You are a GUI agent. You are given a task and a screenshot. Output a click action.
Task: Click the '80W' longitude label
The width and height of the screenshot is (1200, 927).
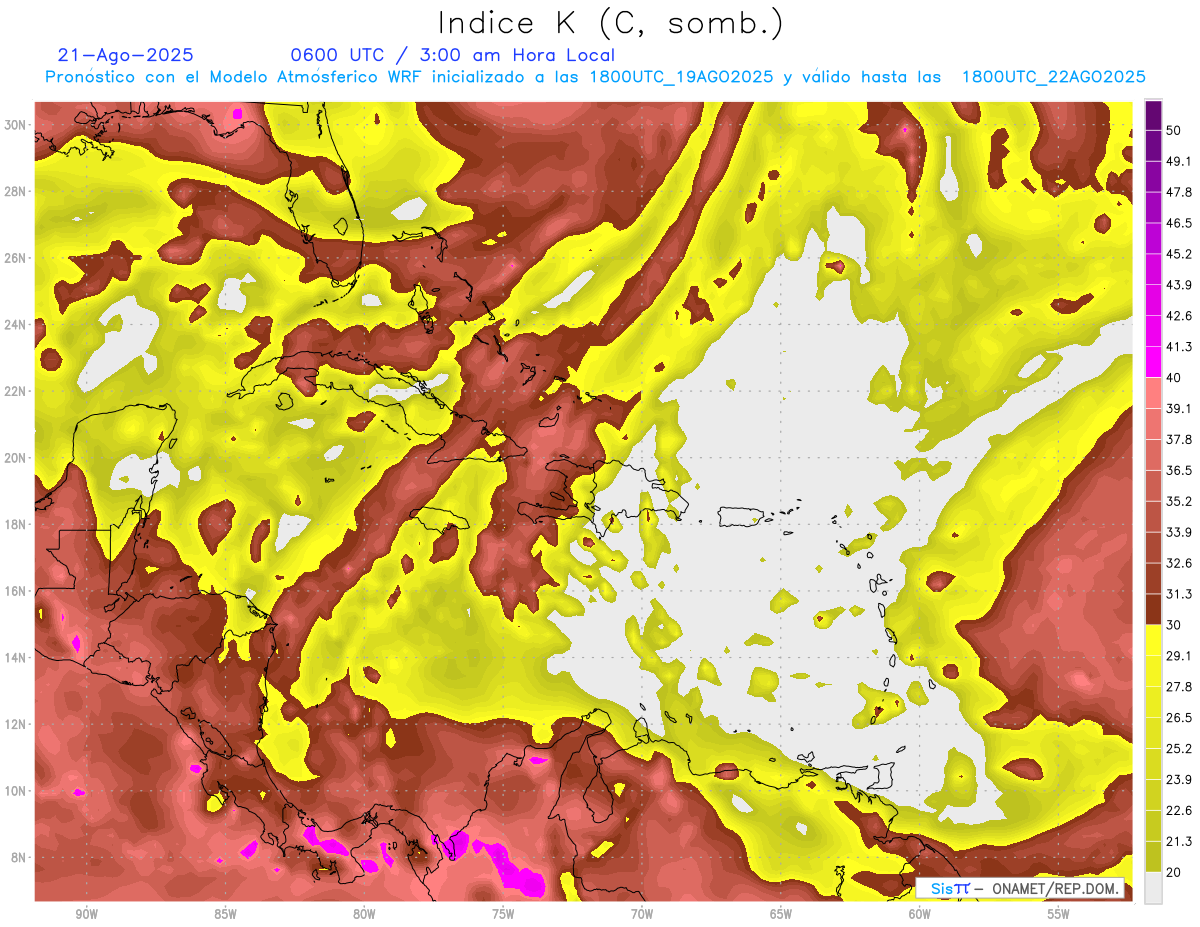[364, 913]
